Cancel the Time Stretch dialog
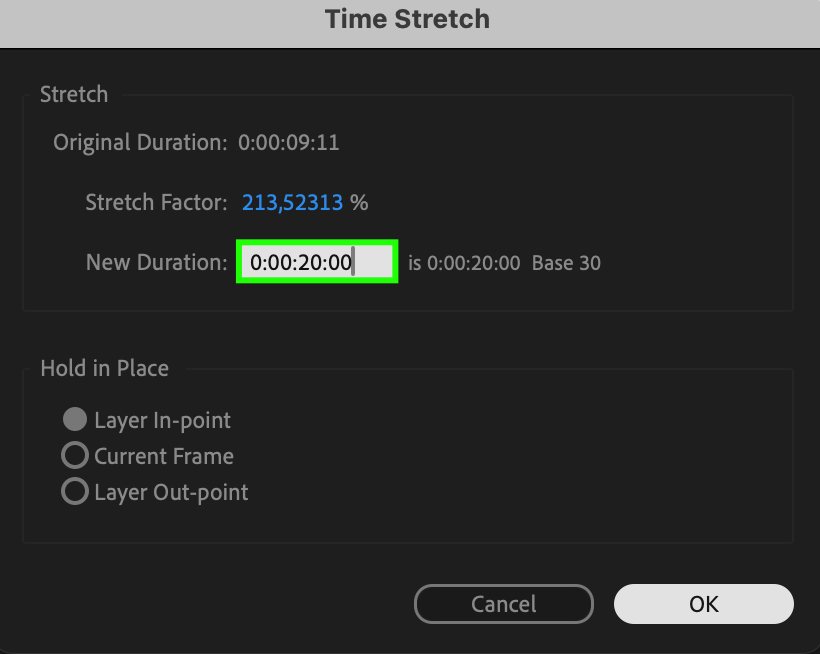 tap(503, 604)
